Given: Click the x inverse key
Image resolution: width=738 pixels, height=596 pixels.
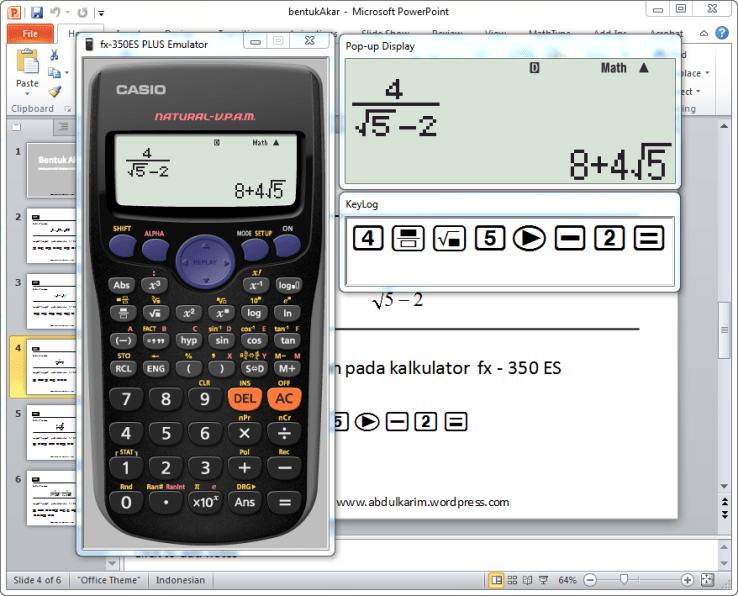Looking at the screenshot, I should tap(256, 285).
